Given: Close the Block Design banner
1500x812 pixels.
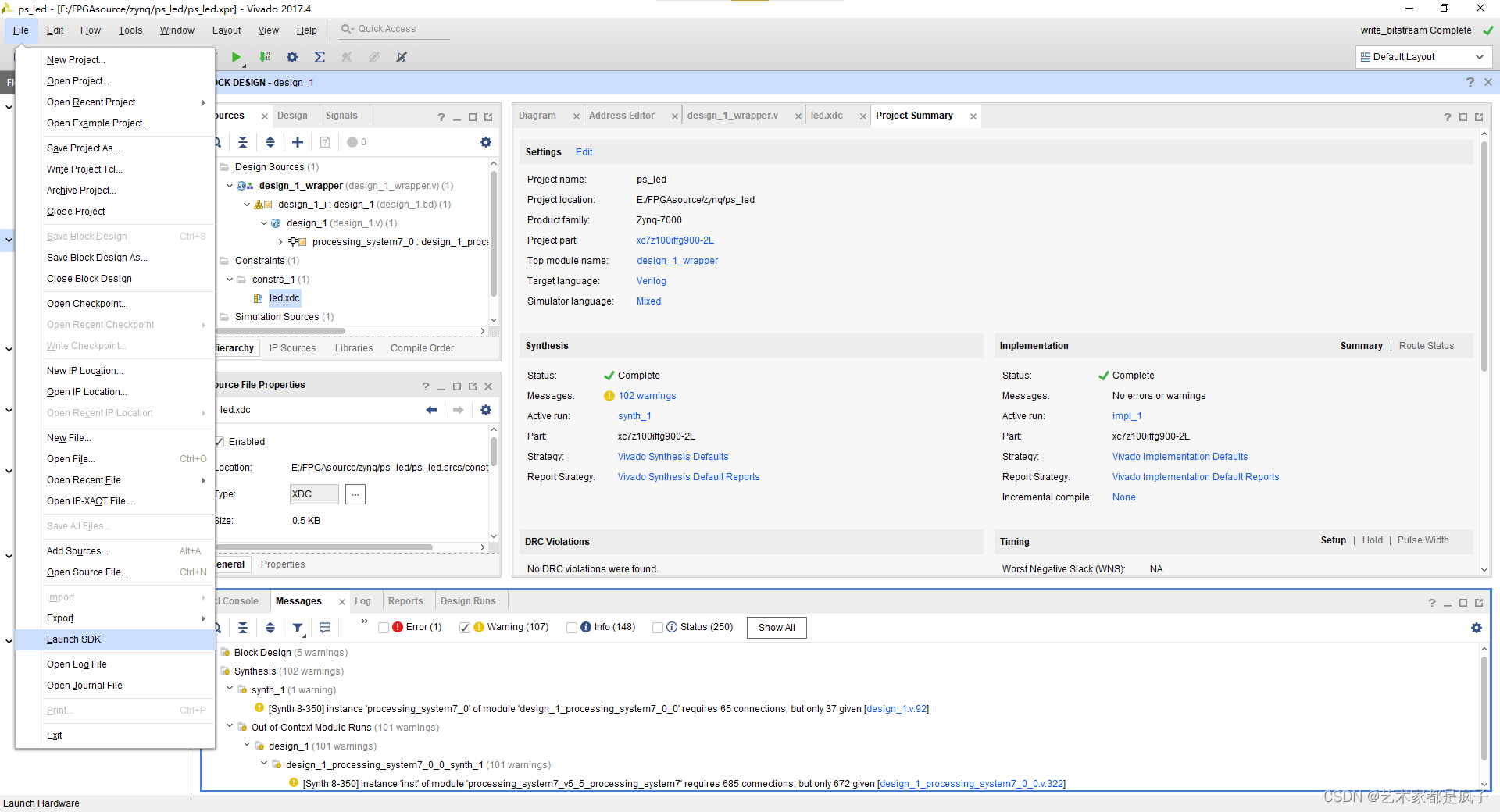Looking at the screenshot, I should coord(1488,82).
